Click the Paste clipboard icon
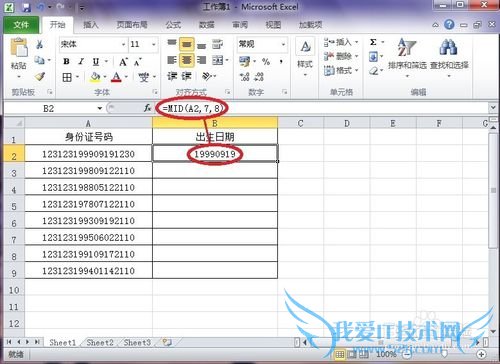The height and width of the screenshot is (364, 500). coord(18,47)
